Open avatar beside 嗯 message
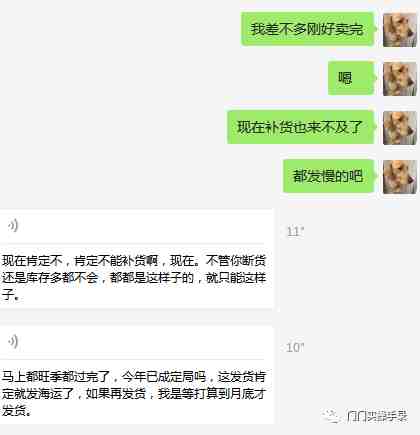The height and width of the screenshot is (435, 420). (x=400, y=79)
